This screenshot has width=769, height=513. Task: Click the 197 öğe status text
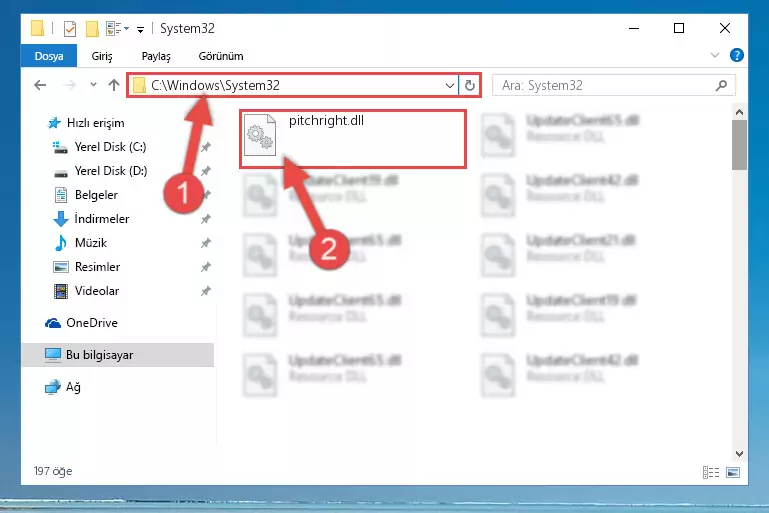click(x=53, y=471)
